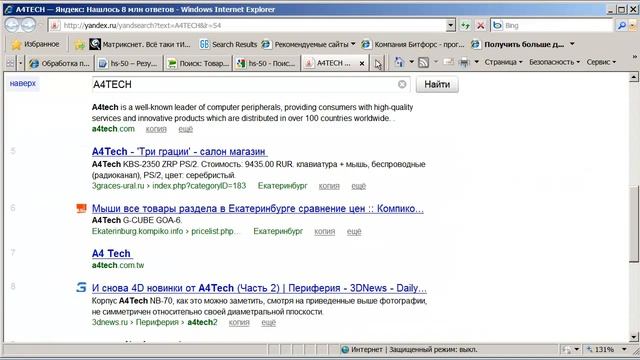Open ещё link for Kompiko result
Viewport: 640px width, 360px height.
tap(354, 231)
